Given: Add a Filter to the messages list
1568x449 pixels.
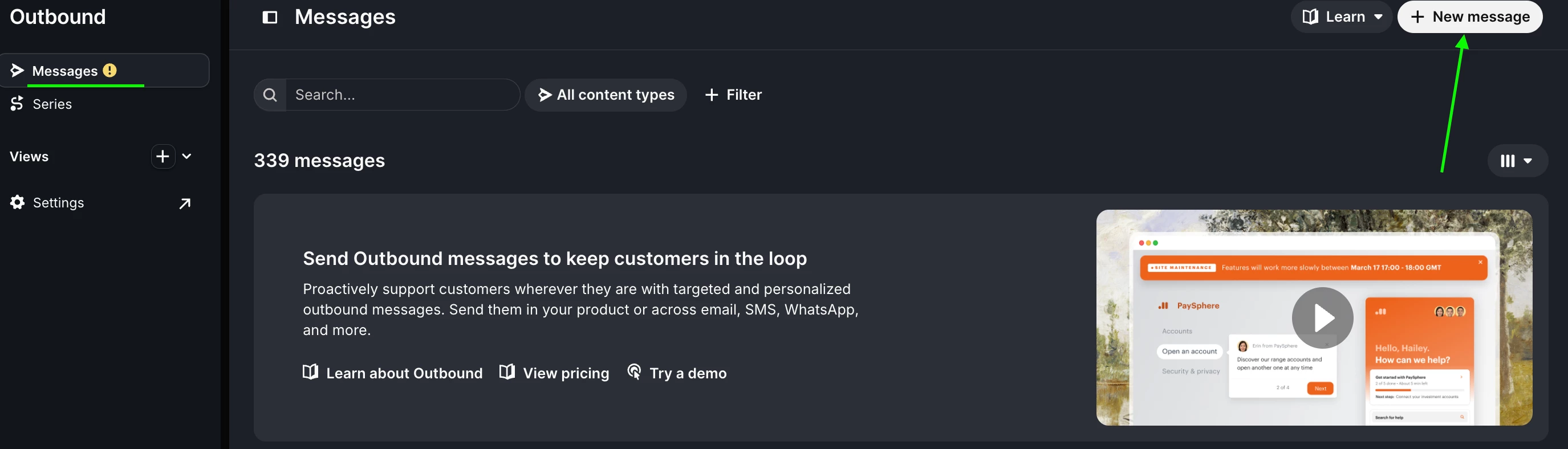Looking at the screenshot, I should [733, 95].
